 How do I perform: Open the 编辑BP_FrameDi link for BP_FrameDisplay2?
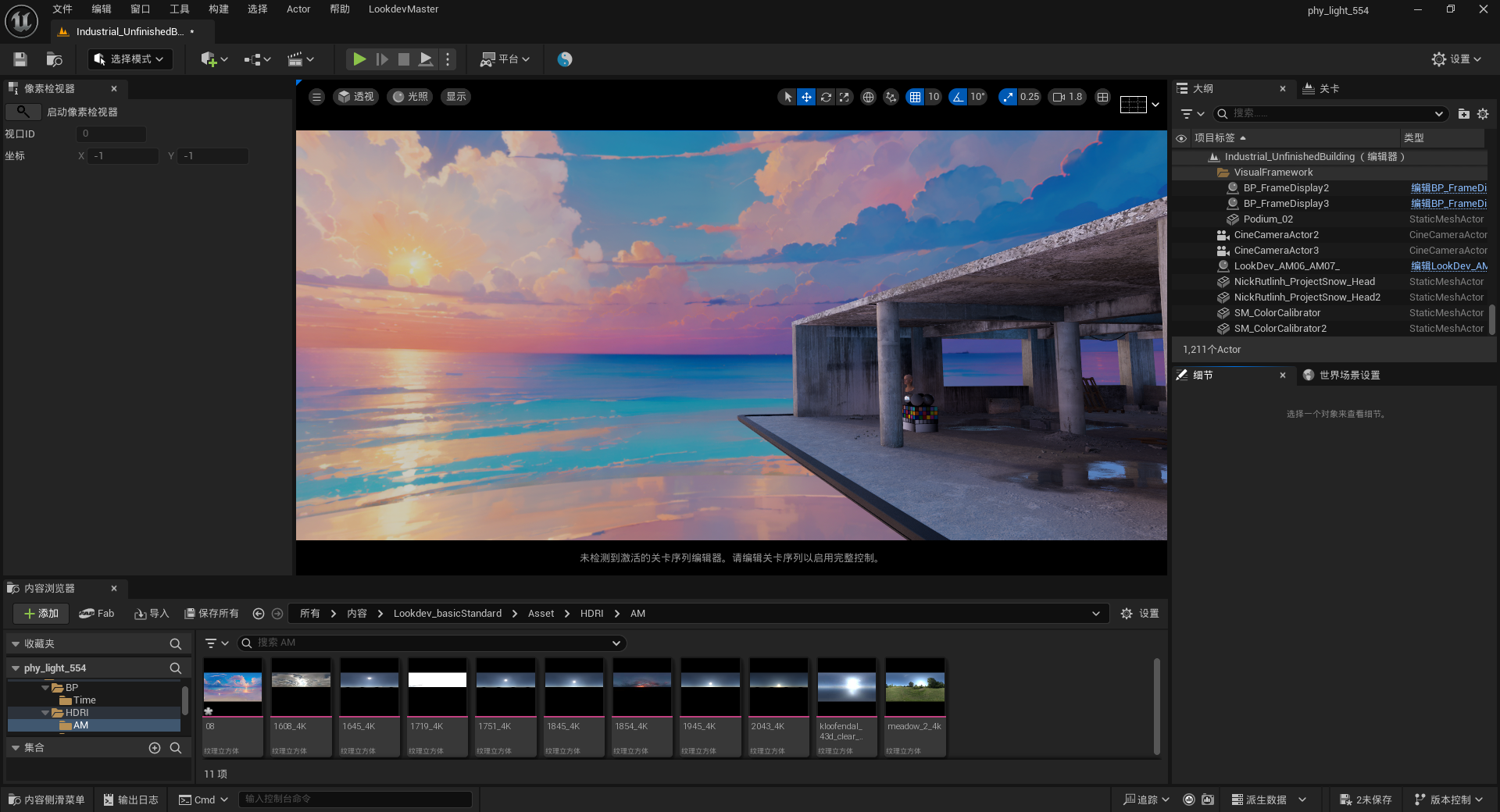(1448, 188)
